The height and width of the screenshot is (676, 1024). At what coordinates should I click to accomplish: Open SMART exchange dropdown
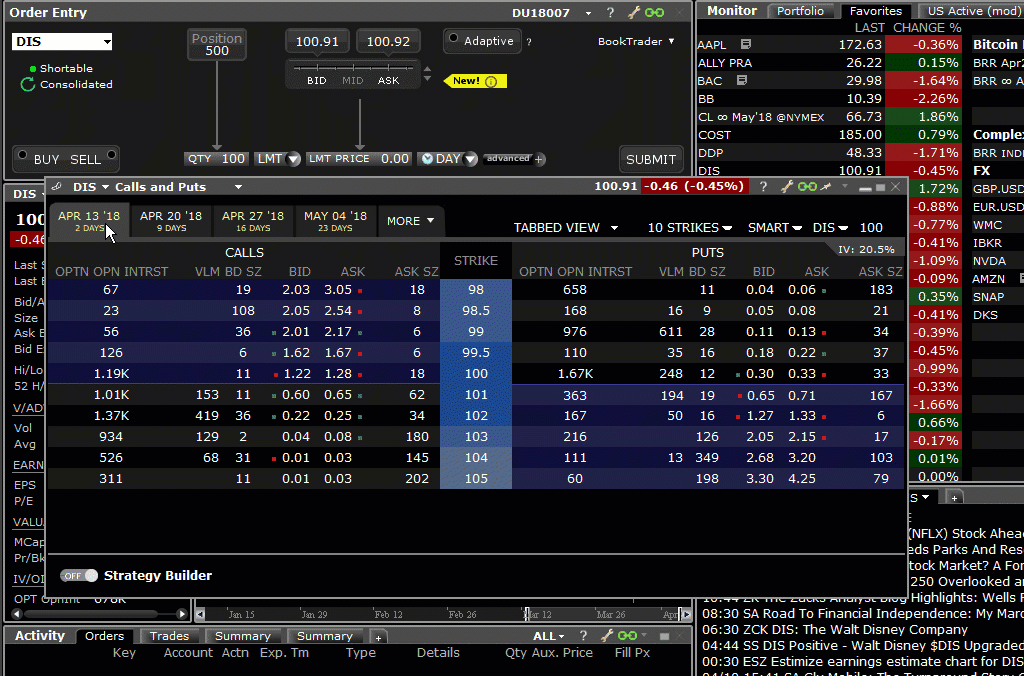[x=775, y=227]
